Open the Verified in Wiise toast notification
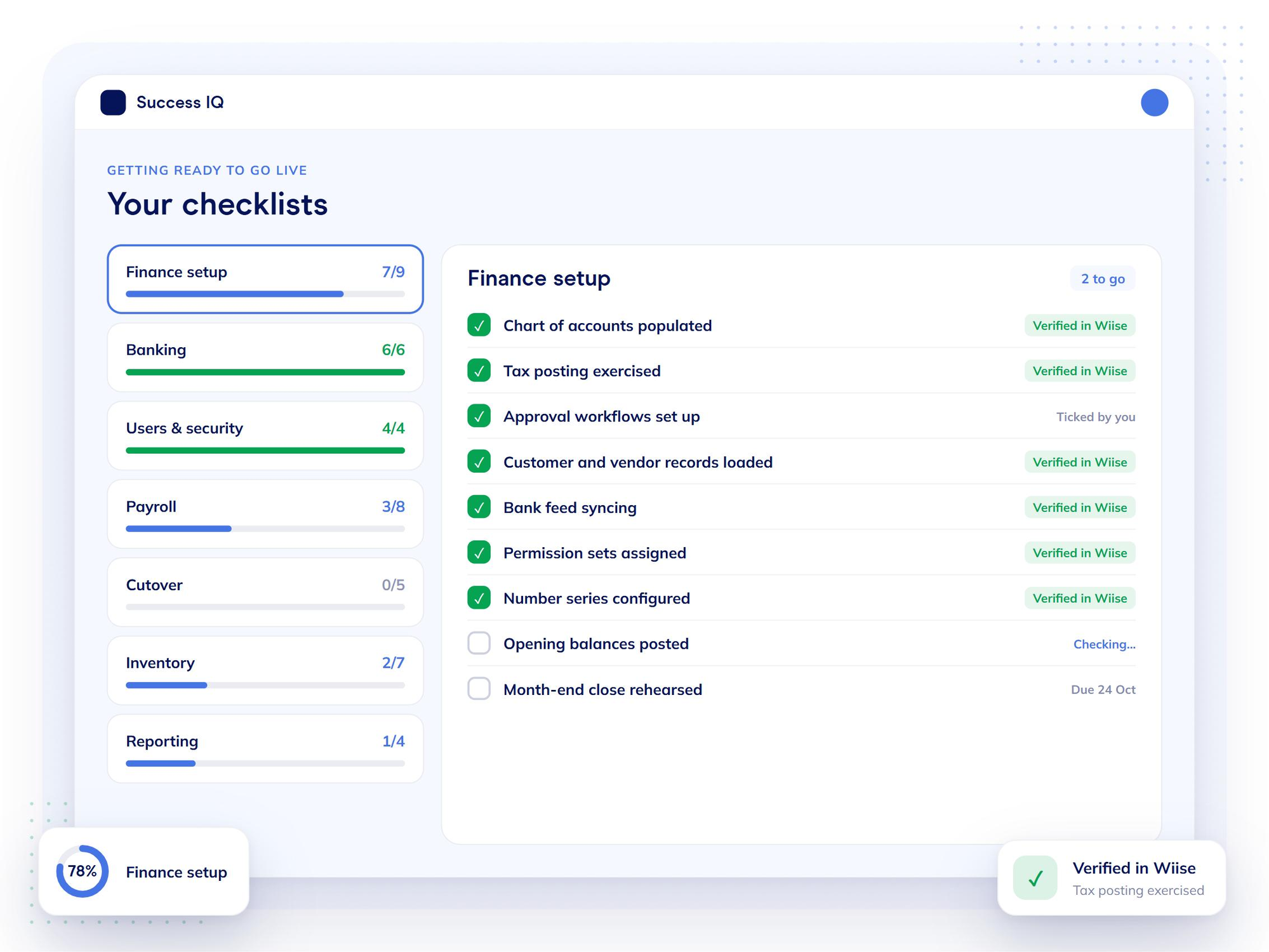Screen dimensions: 1269x952 tap(1111, 878)
